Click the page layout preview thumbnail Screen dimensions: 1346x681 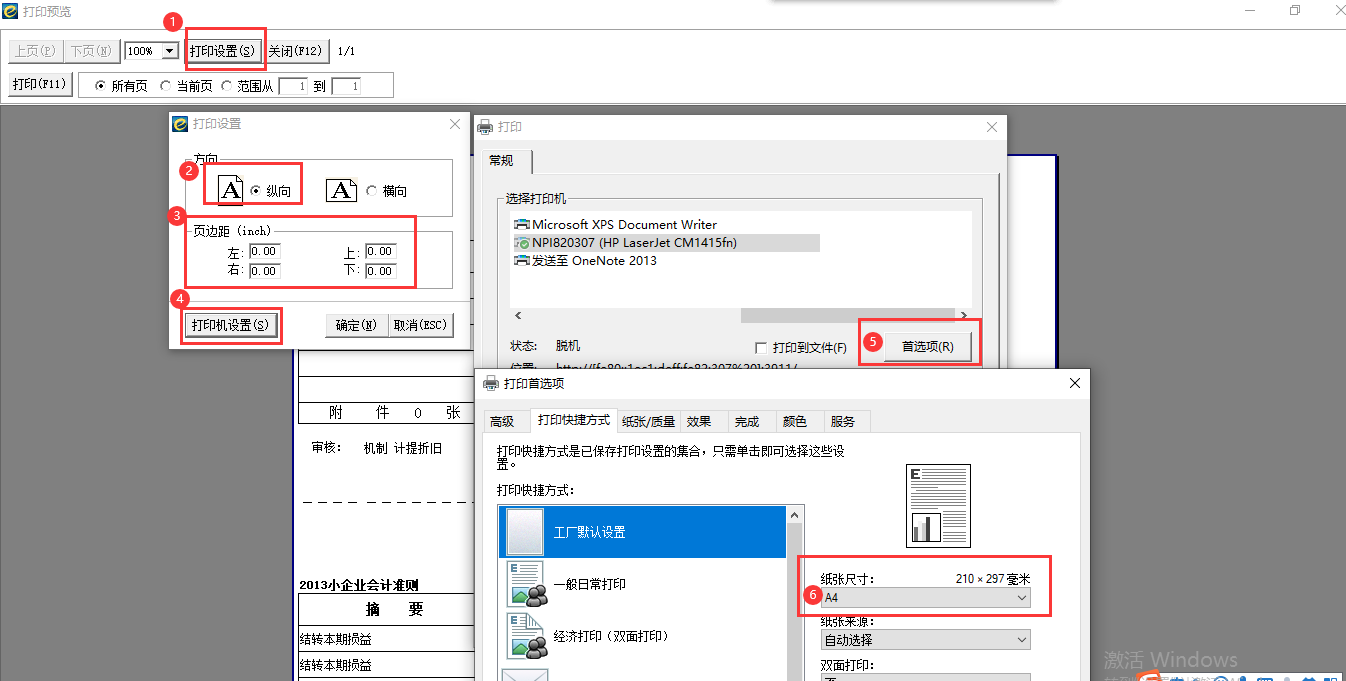(938, 506)
